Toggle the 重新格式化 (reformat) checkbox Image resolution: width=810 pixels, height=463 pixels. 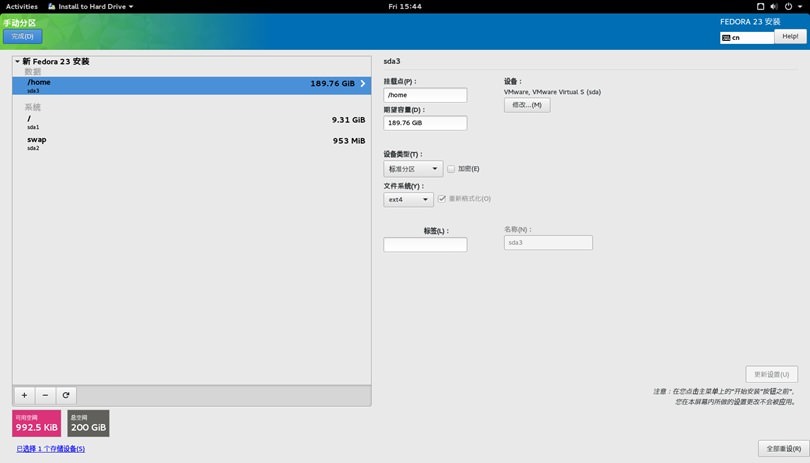click(442, 199)
